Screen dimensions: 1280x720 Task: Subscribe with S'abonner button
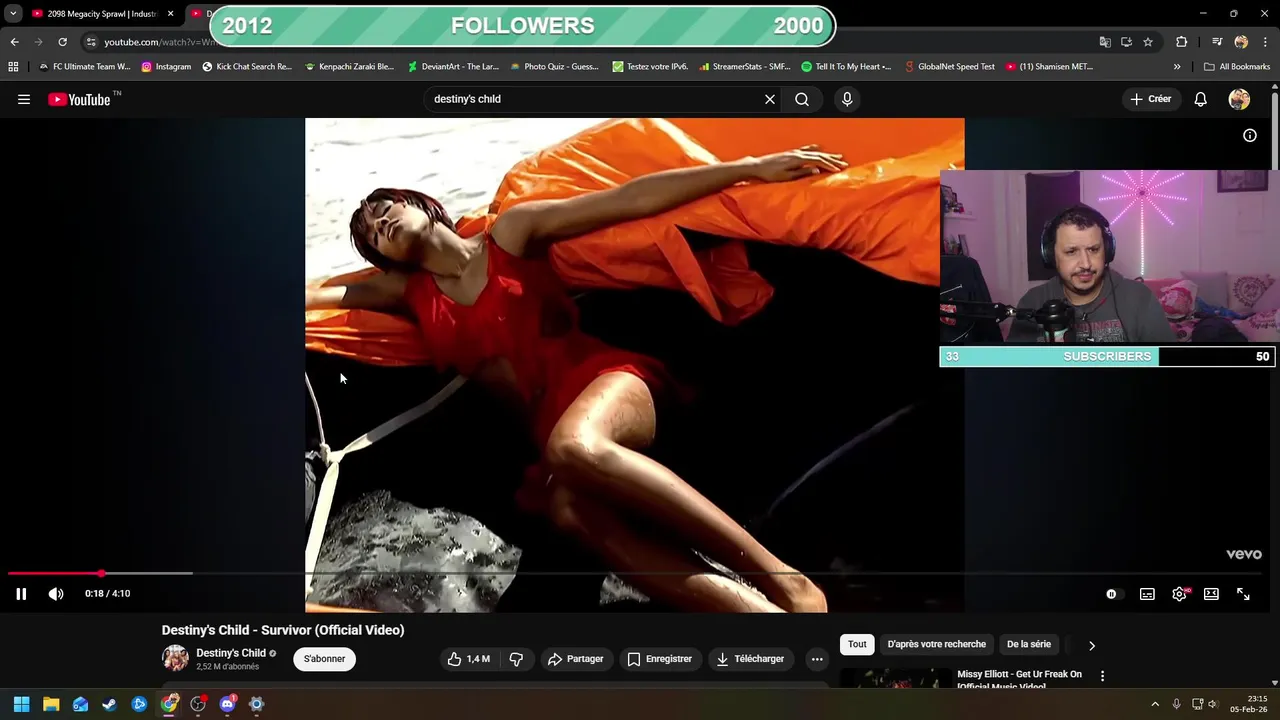pos(324,659)
